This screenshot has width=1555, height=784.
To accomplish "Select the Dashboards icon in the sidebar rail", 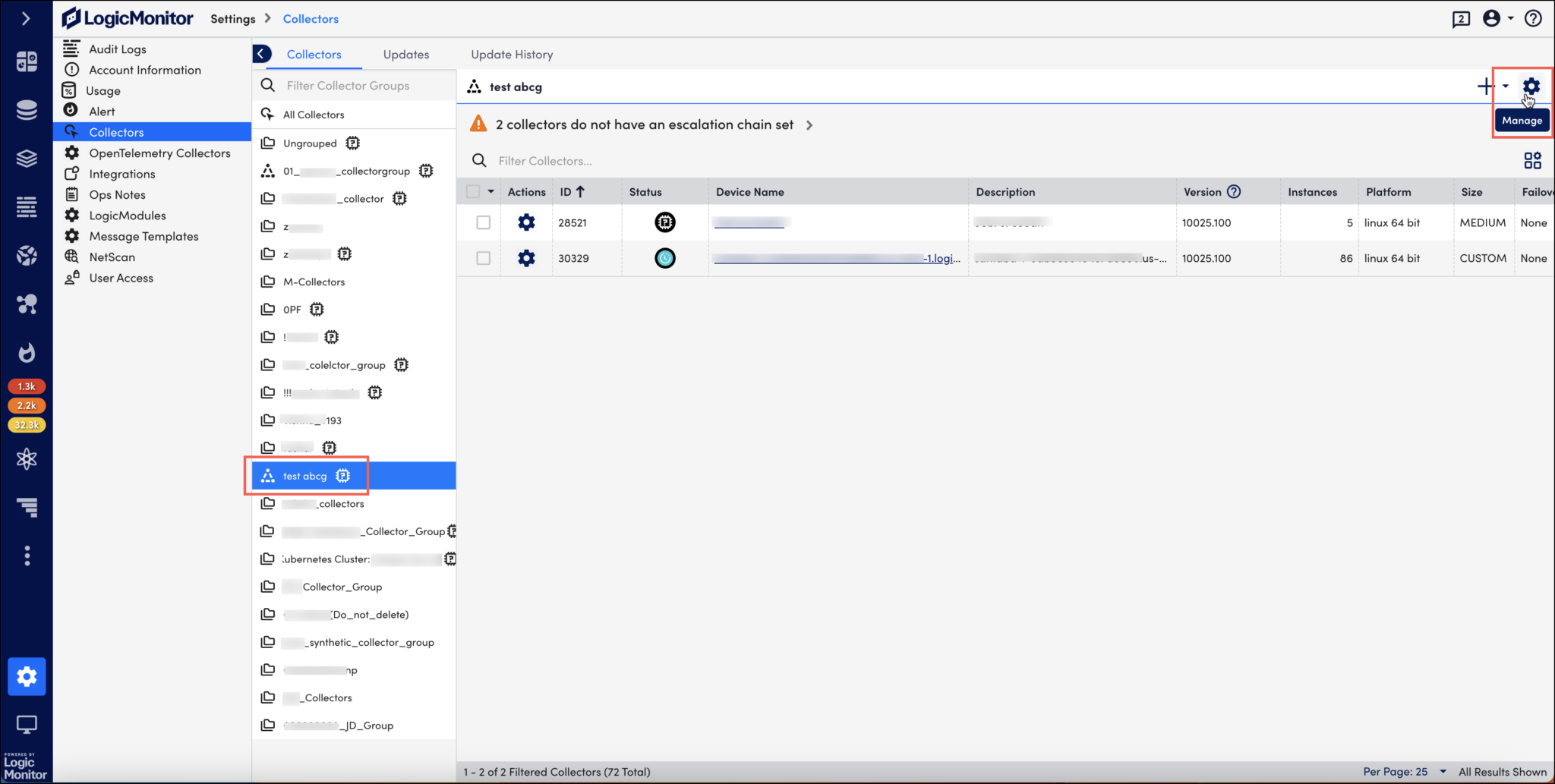I will pos(27,61).
